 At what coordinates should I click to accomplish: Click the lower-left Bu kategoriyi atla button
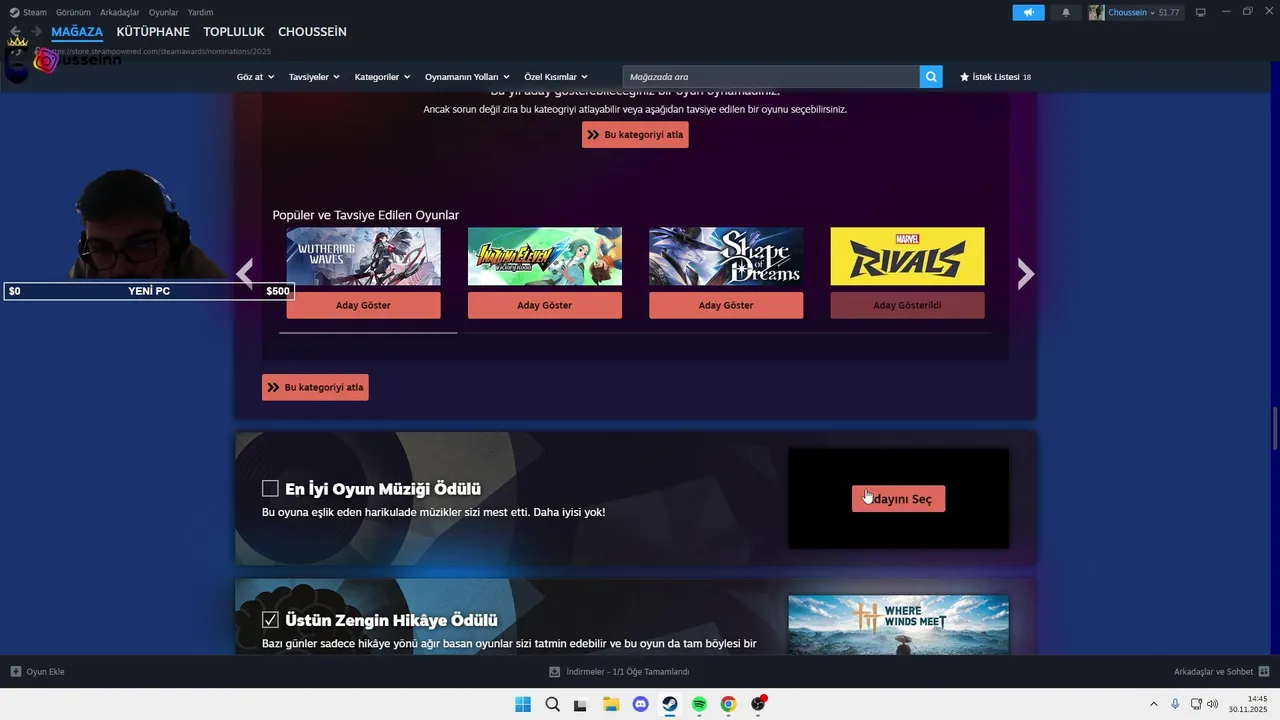[315, 387]
